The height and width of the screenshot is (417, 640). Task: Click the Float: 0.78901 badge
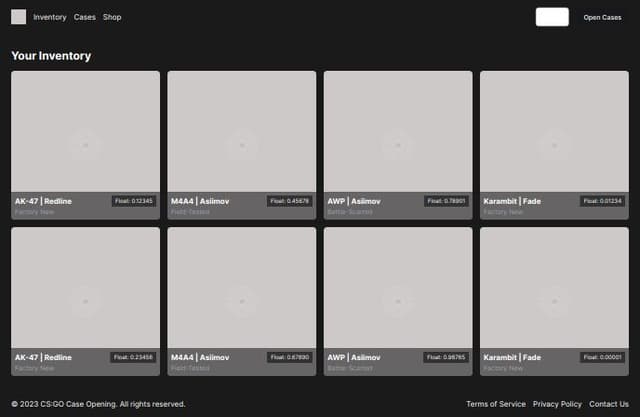pyautogui.click(x=446, y=201)
